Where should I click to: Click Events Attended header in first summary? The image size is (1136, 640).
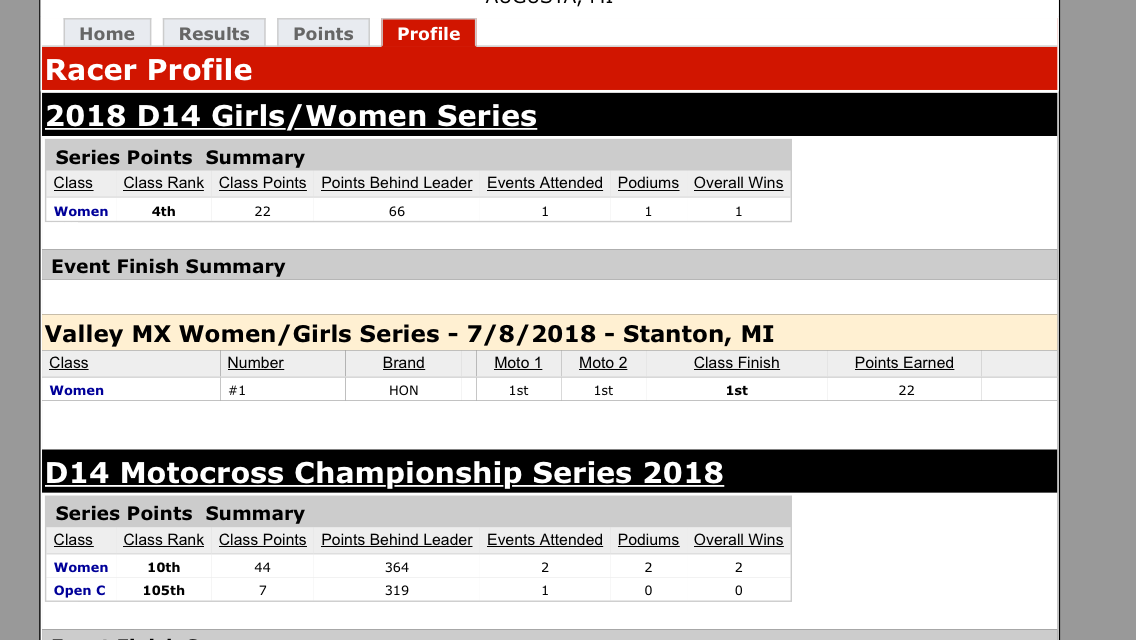[545, 183]
